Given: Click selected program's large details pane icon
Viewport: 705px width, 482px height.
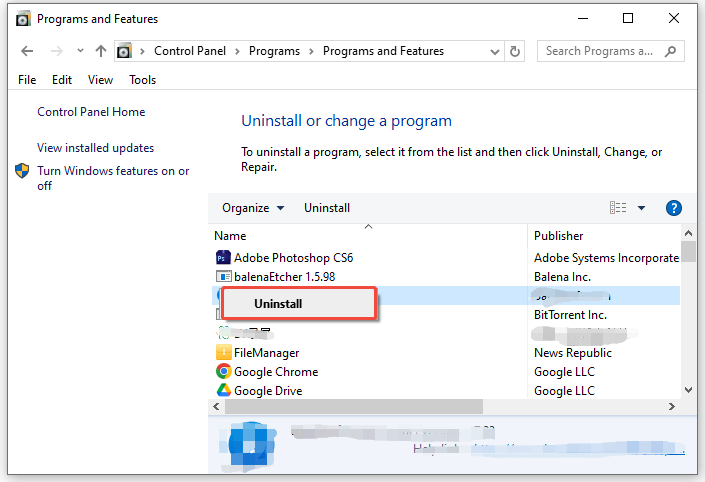Looking at the screenshot, I should (248, 445).
